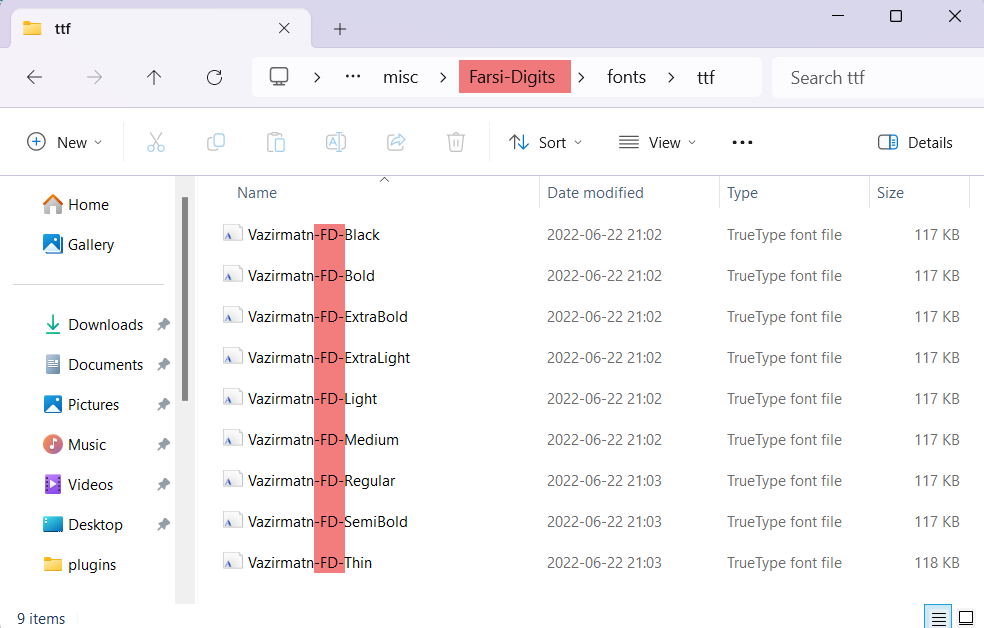The image size is (984, 628).
Task: Open the Documents quick access folder
Action: point(94,365)
